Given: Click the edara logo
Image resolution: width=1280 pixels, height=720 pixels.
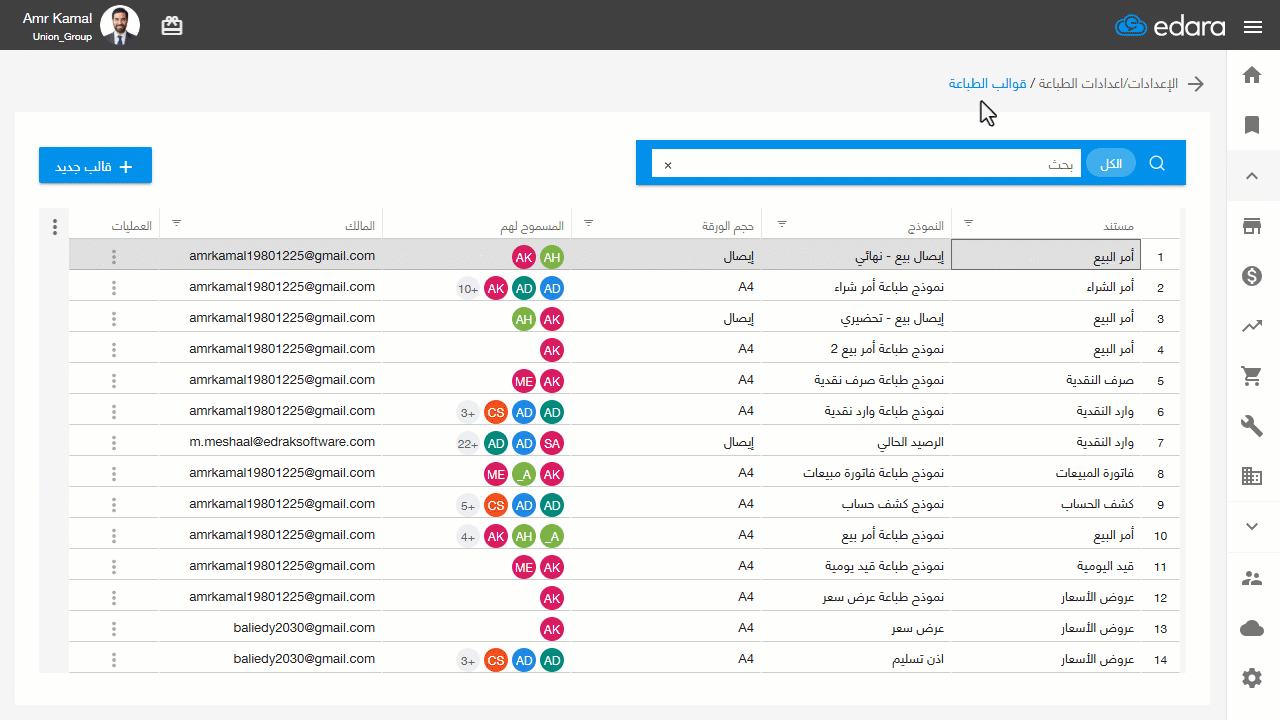Looking at the screenshot, I should (1170, 26).
